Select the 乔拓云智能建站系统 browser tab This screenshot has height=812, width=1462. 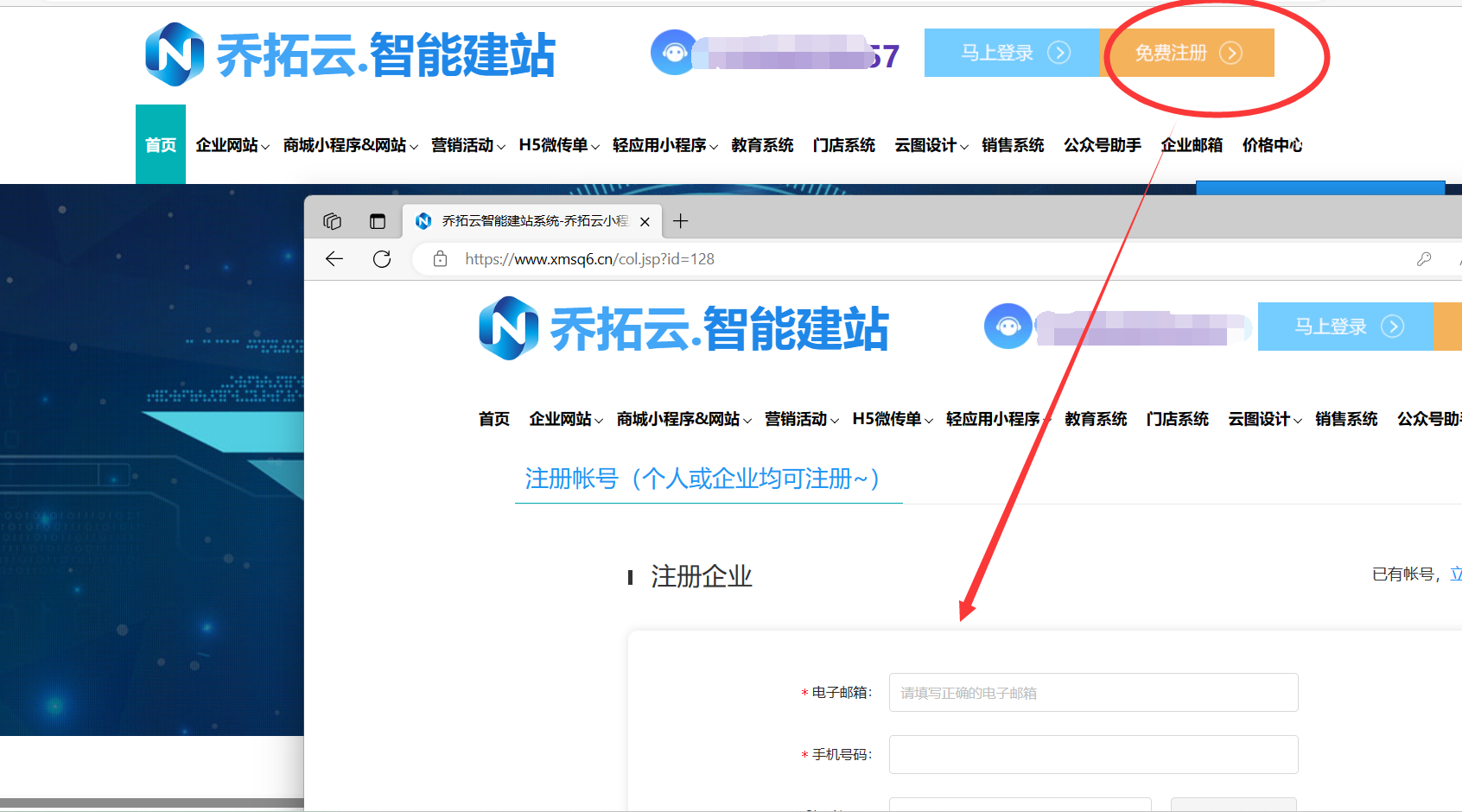tap(533, 221)
